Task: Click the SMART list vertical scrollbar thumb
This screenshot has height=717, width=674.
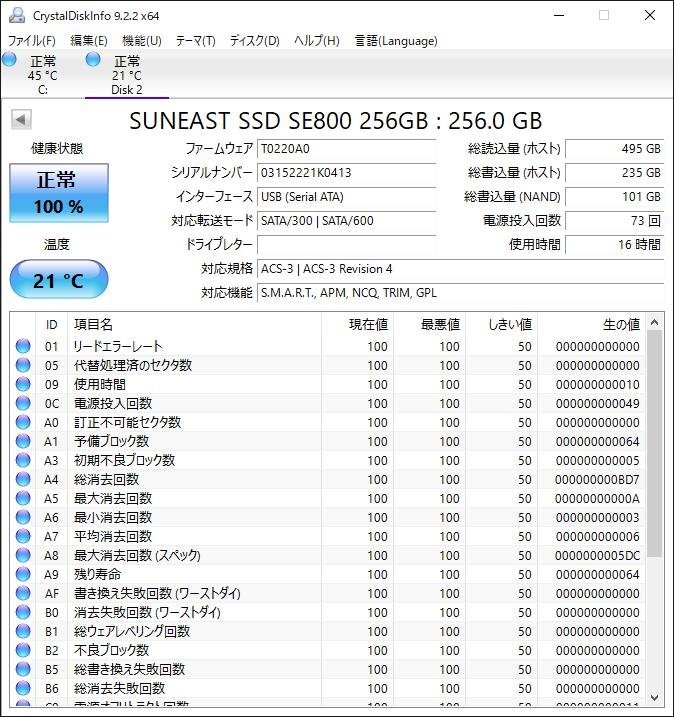Action: pos(654,444)
